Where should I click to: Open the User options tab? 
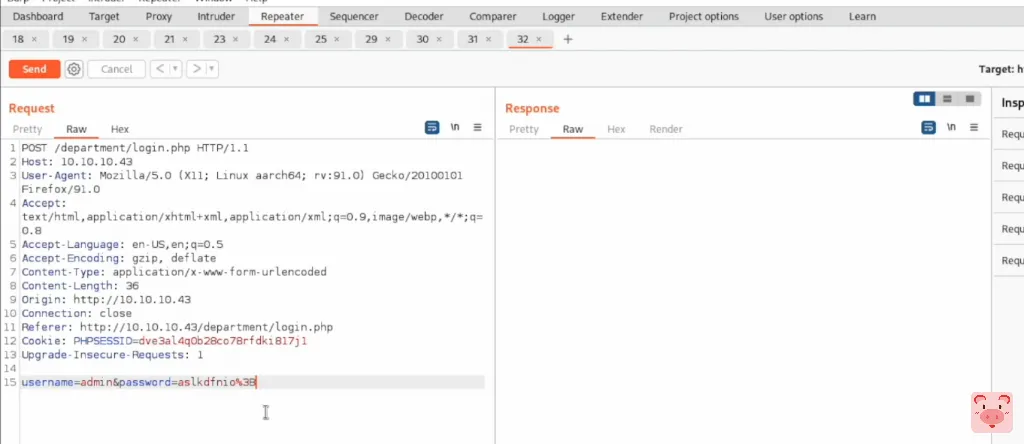(x=793, y=16)
